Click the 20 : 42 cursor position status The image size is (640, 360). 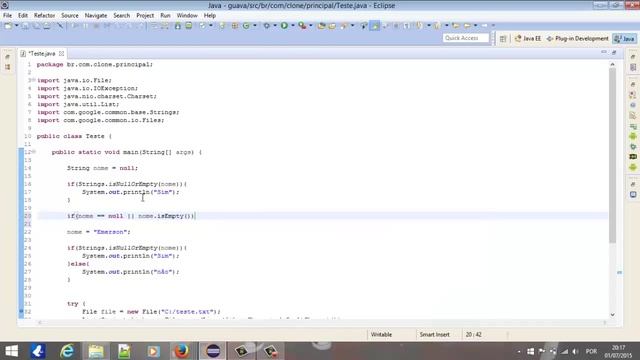pos(473,334)
